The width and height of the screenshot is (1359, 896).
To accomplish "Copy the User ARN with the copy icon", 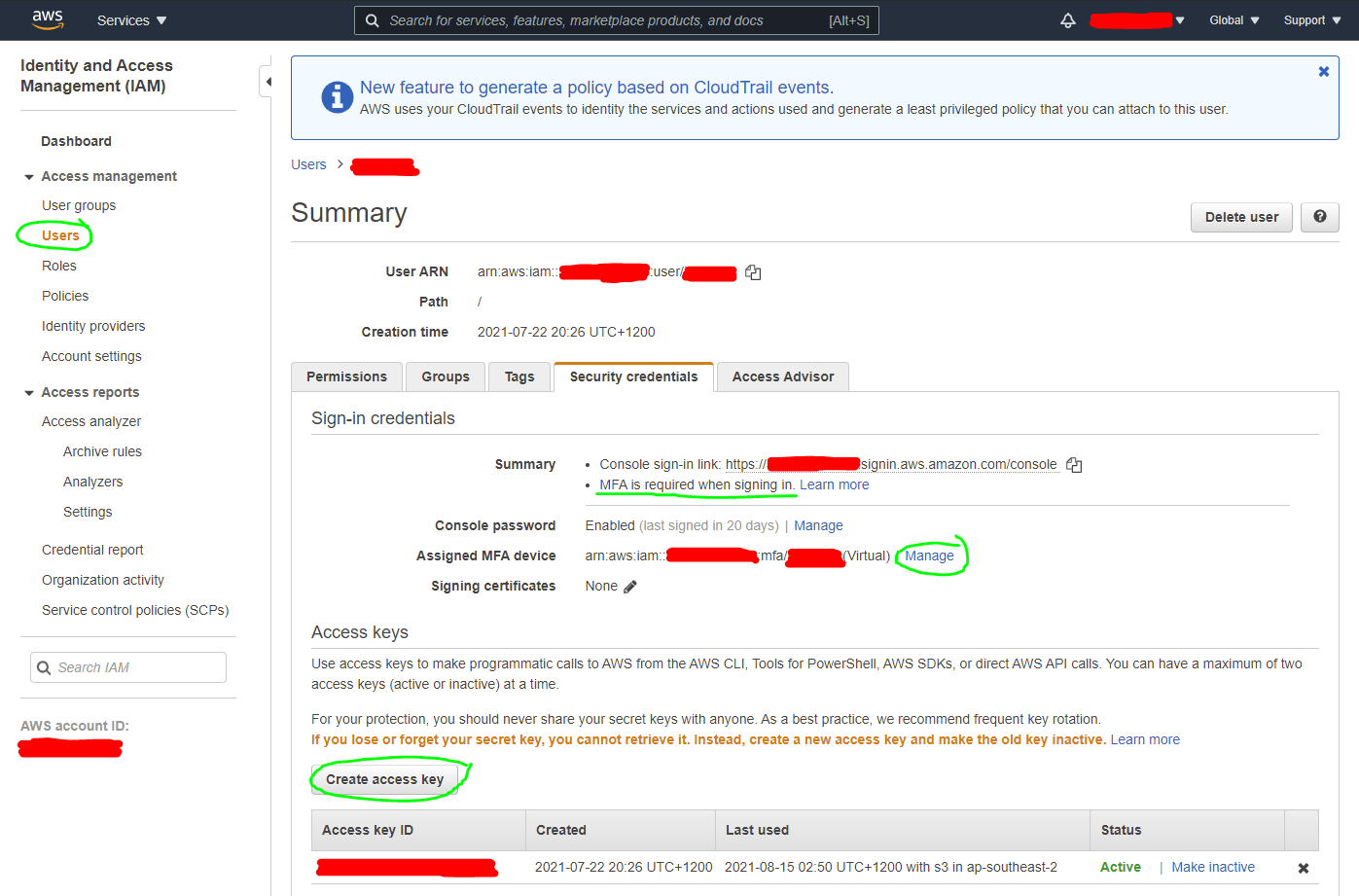I will pos(753,272).
